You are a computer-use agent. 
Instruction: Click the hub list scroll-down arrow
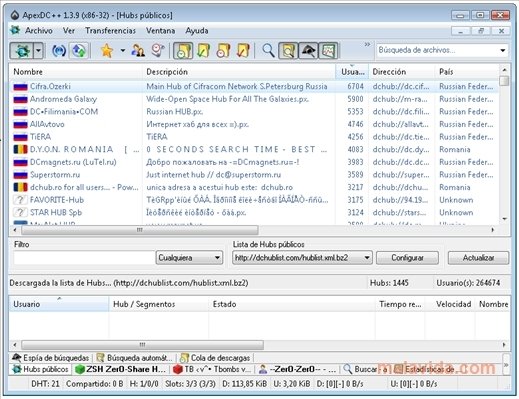505,219
